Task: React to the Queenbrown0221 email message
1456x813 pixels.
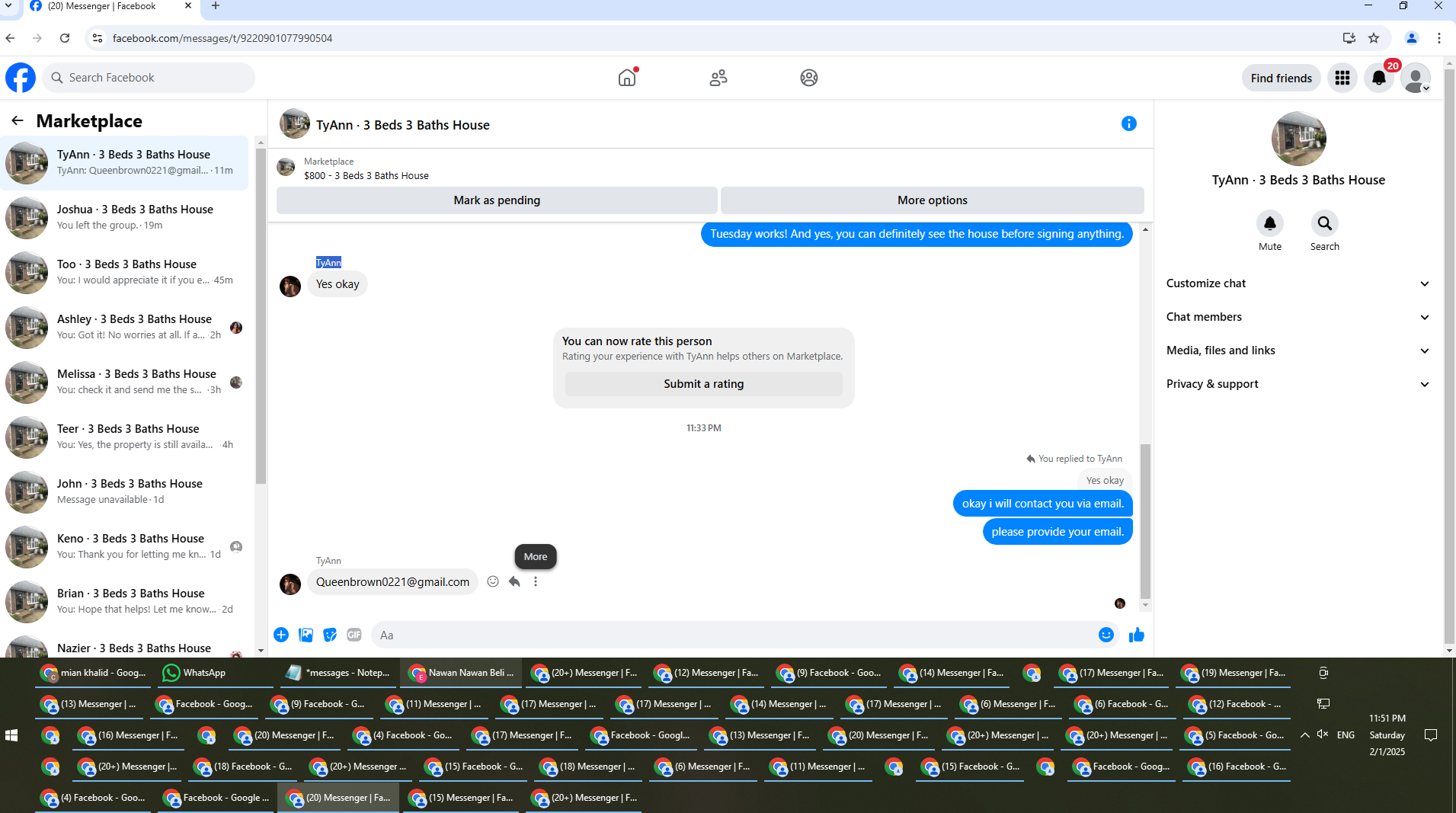Action: coord(493,581)
